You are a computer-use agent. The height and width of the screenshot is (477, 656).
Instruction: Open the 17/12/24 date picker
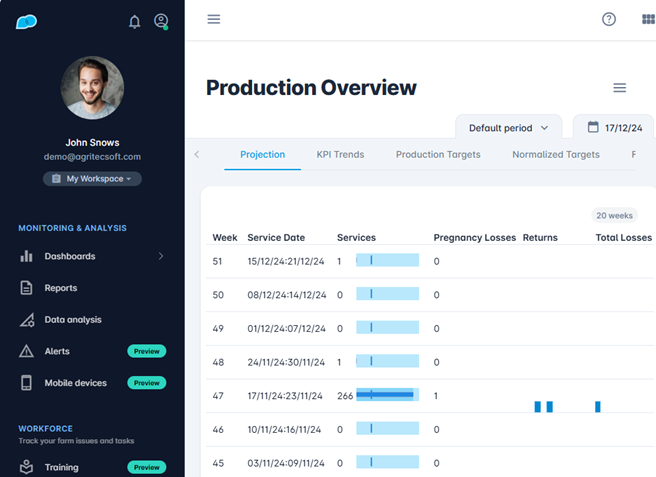coord(614,128)
